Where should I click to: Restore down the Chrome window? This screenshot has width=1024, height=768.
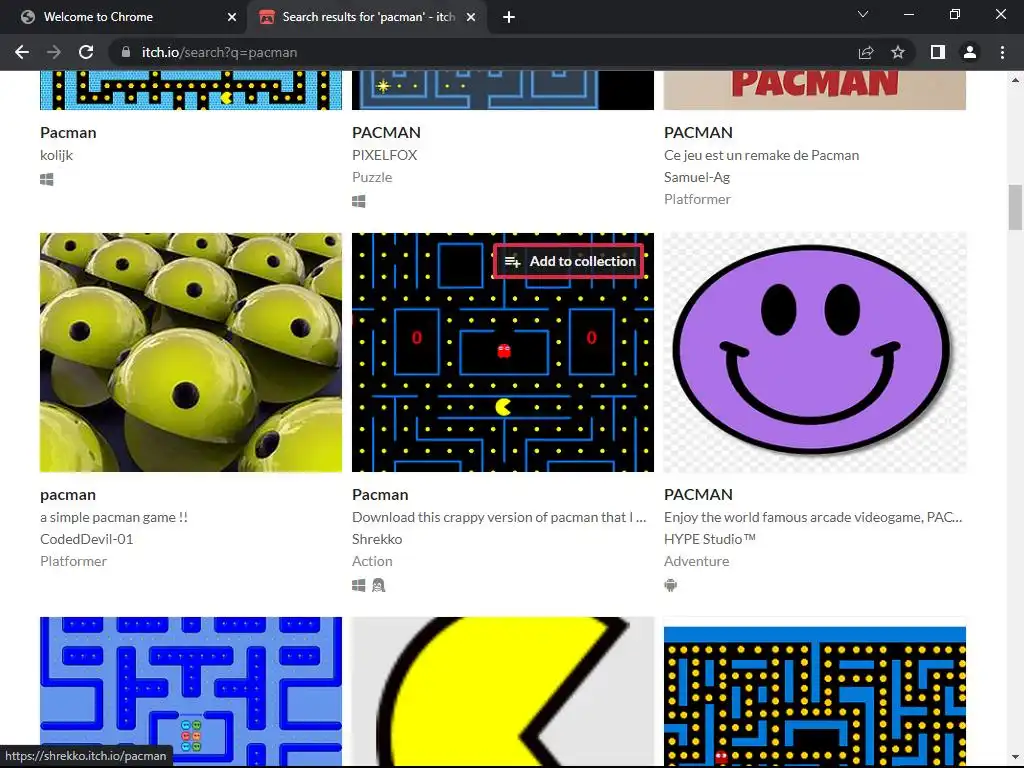(x=955, y=14)
